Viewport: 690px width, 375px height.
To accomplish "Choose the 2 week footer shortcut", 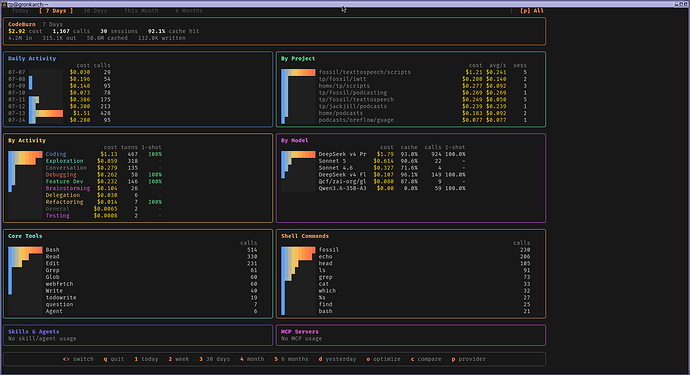I will (x=178, y=359).
